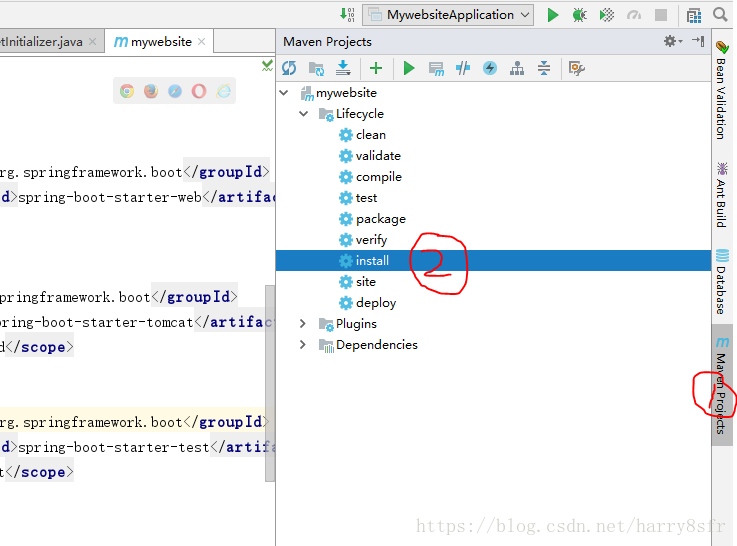The height and width of the screenshot is (546, 737).
Task: Open MywebsiteApplication run configuration dropdown
Action: (x=448, y=15)
